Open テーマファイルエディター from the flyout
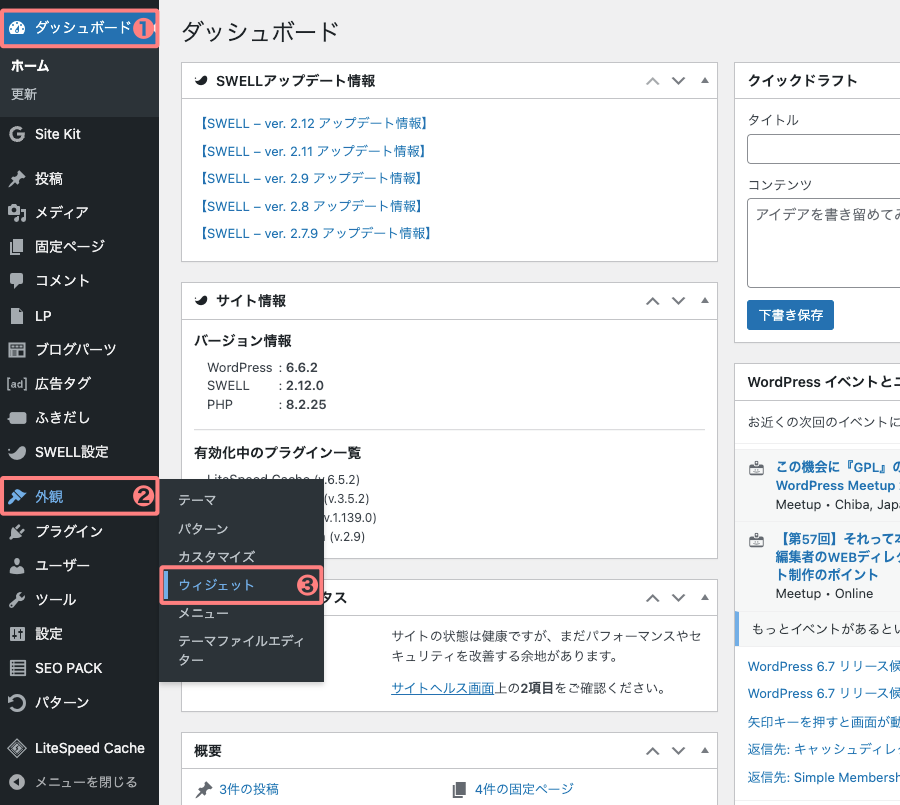This screenshot has height=805, width=900. [241, 650]
